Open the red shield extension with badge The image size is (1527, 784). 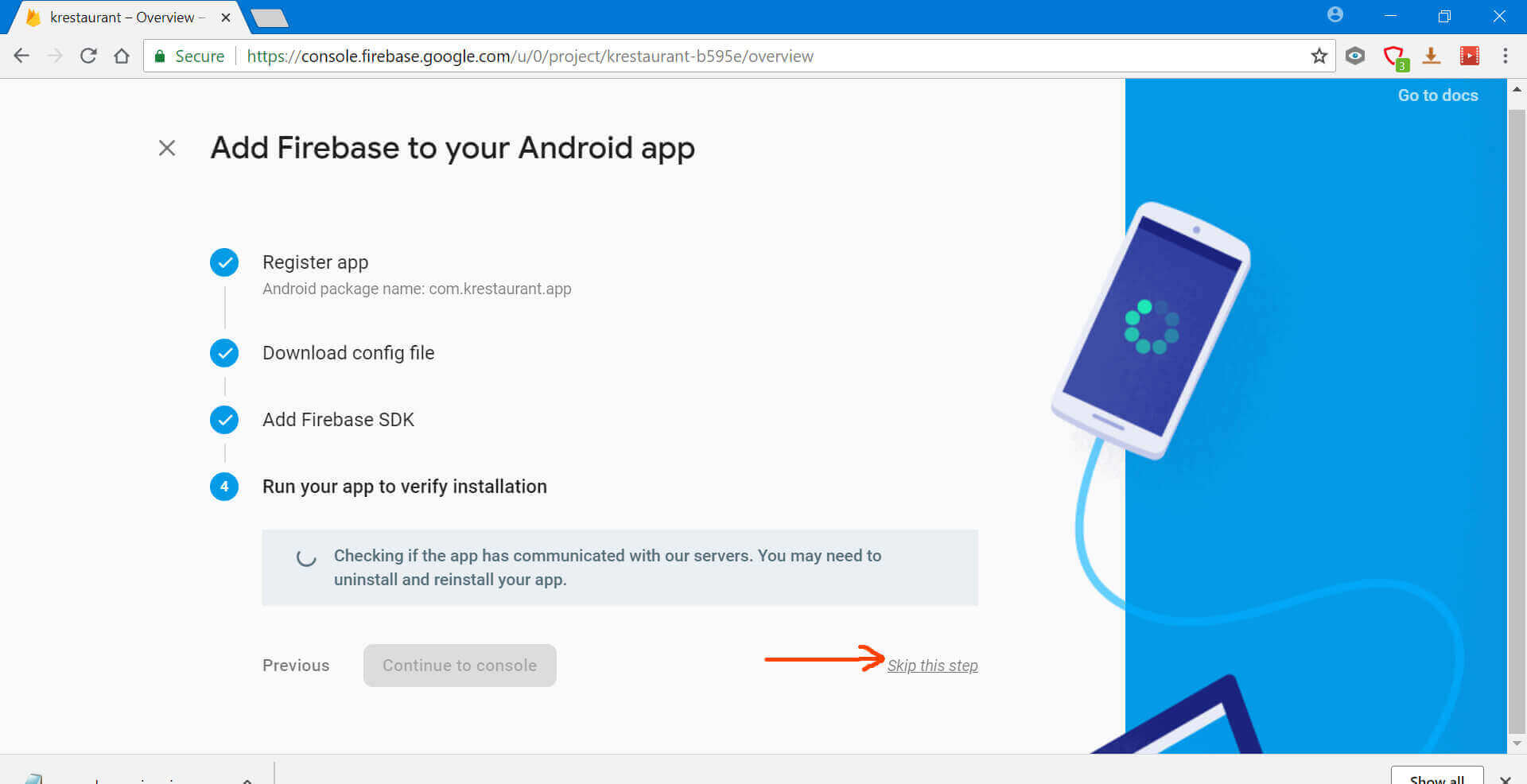(1393, 56)
